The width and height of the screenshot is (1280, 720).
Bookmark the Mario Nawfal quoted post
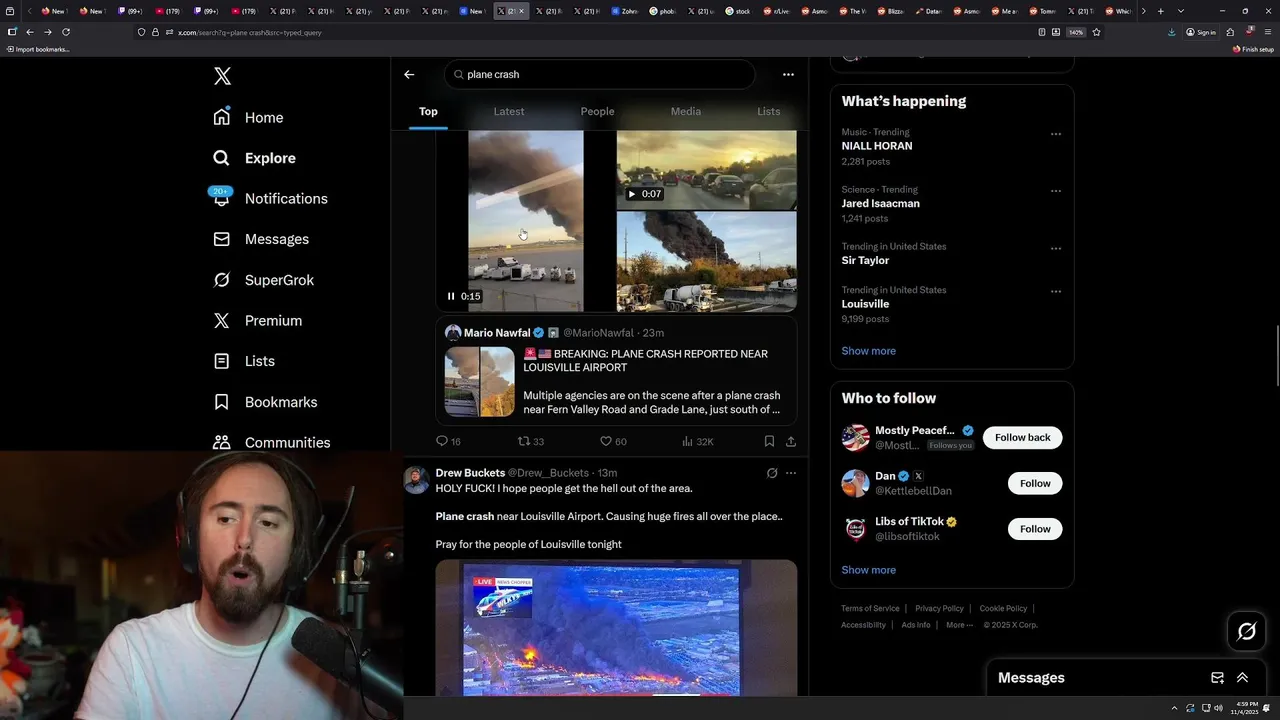769,441
